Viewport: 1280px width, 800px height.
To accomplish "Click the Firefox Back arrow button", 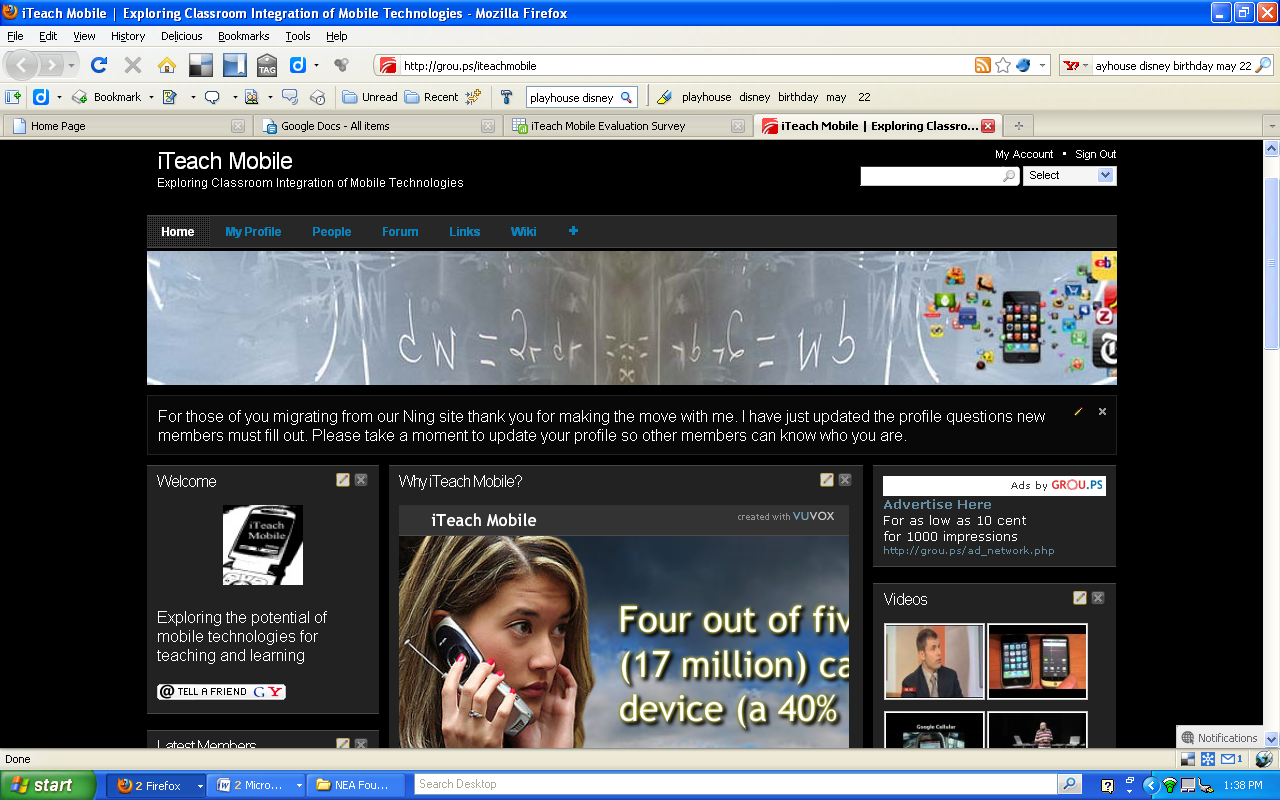I will (x=23, y=65).
